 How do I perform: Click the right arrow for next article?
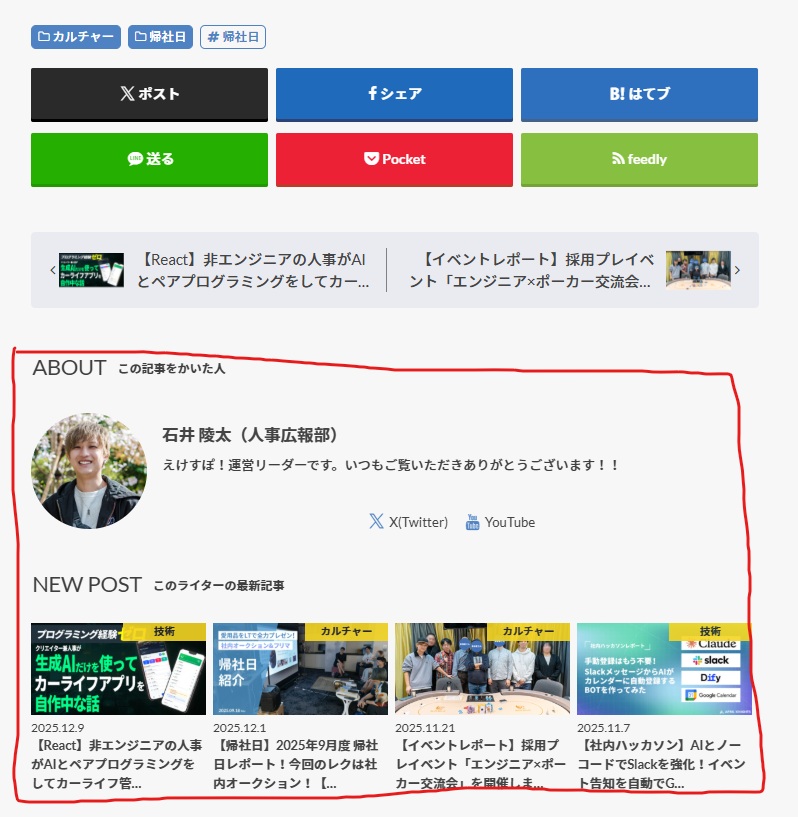(737, 270)
